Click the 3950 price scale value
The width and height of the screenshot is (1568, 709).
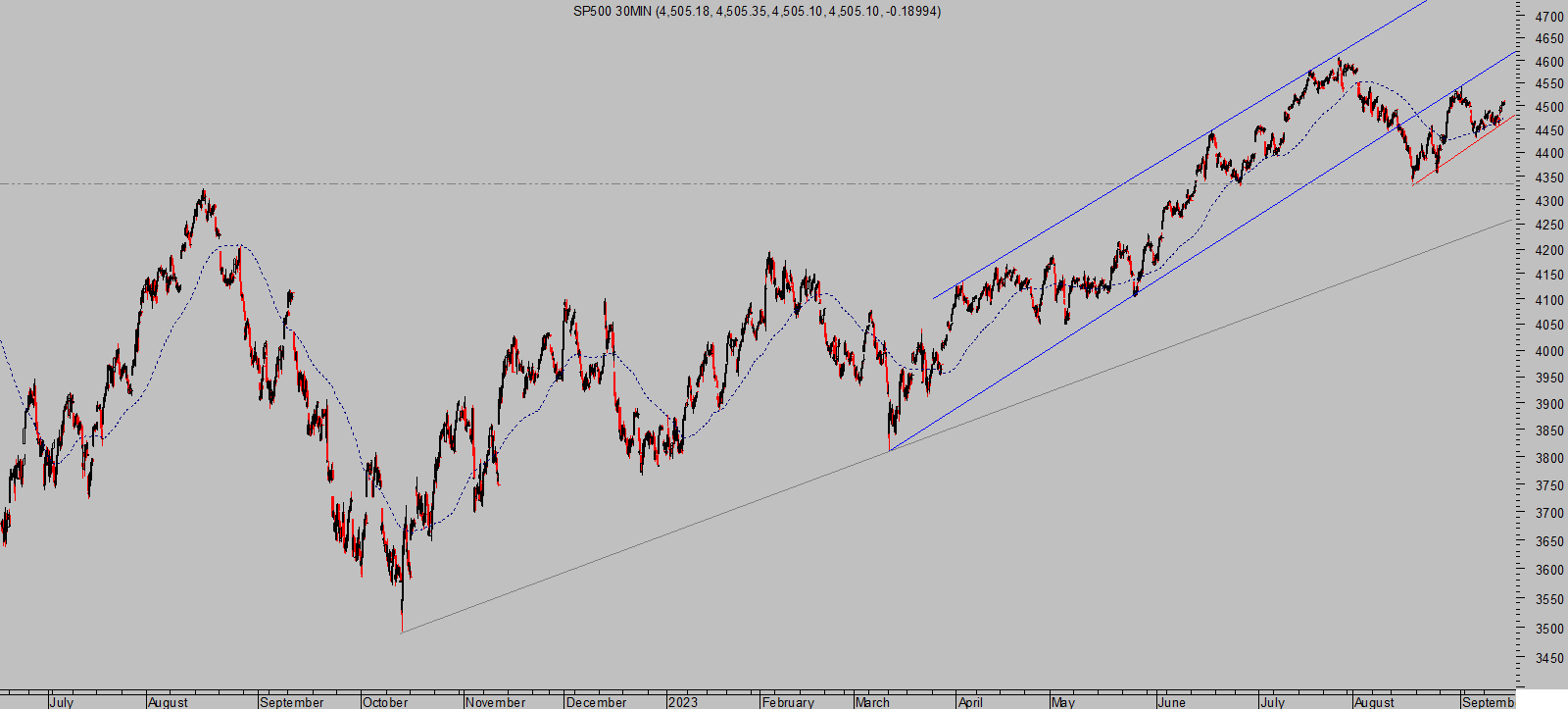pos(1549,378)
